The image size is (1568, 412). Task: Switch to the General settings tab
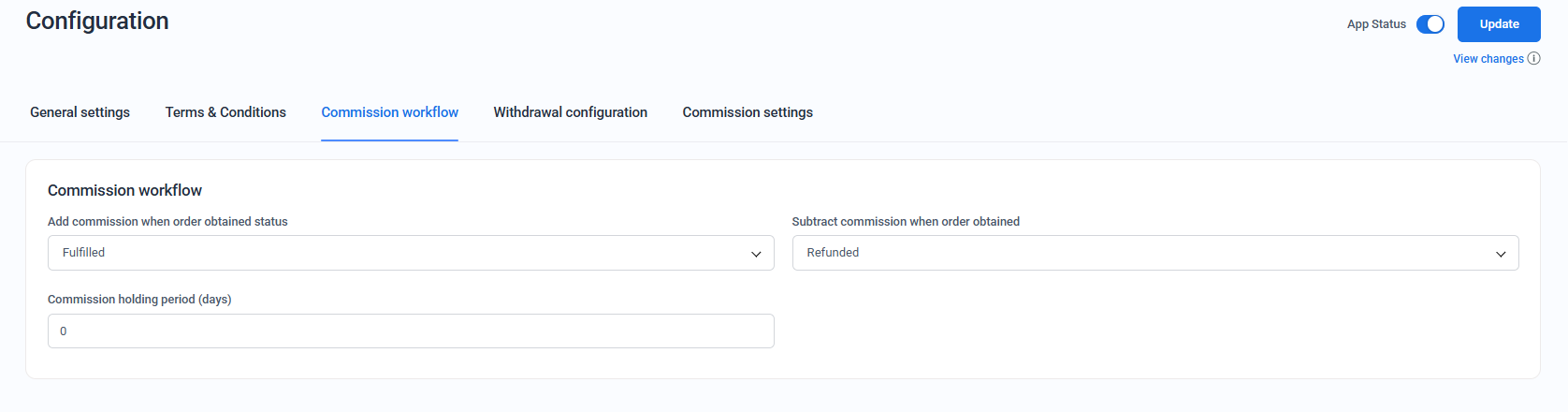[x=80, y=112]
